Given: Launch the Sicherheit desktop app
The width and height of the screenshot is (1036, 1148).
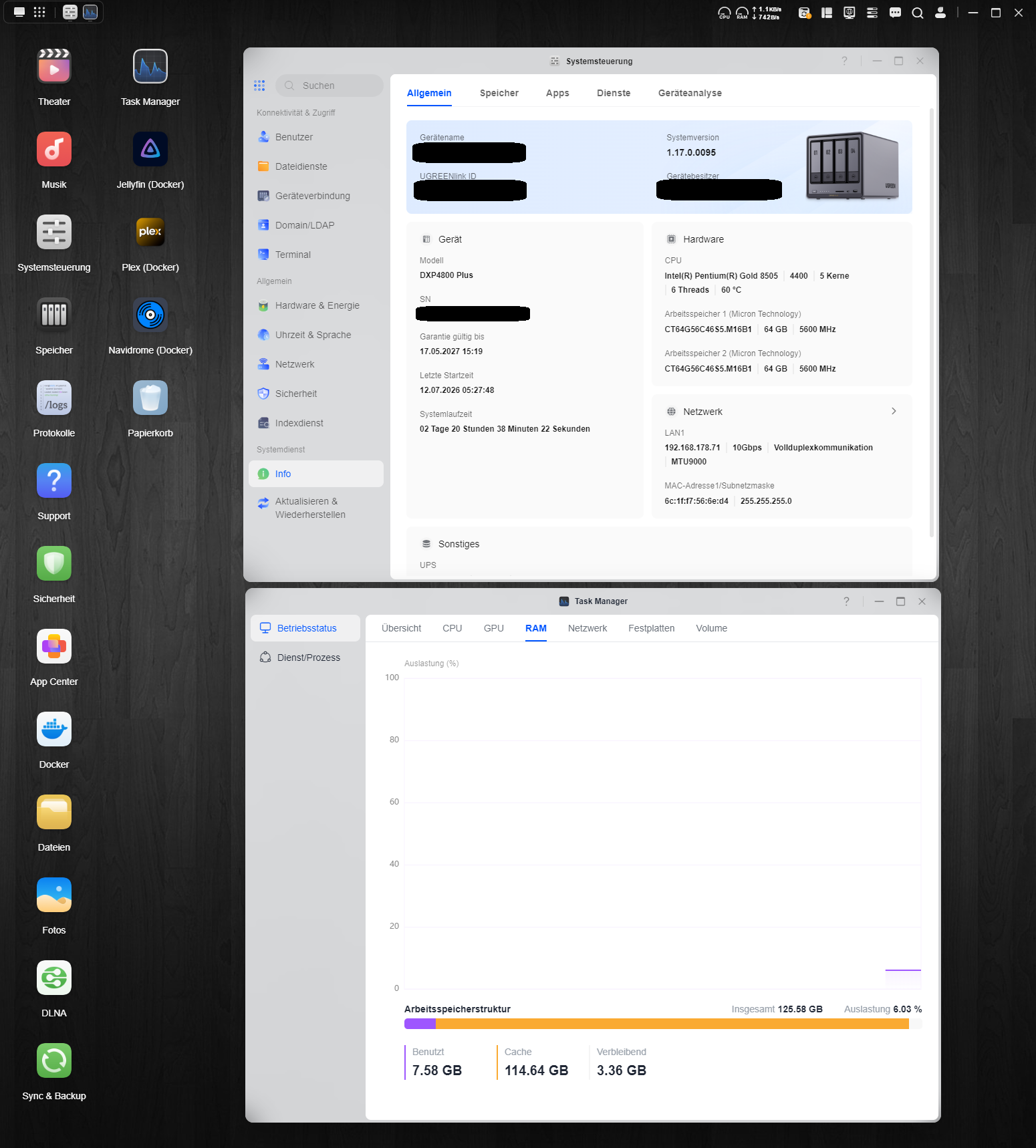Looking at the screenshot, I should point(54,563).
